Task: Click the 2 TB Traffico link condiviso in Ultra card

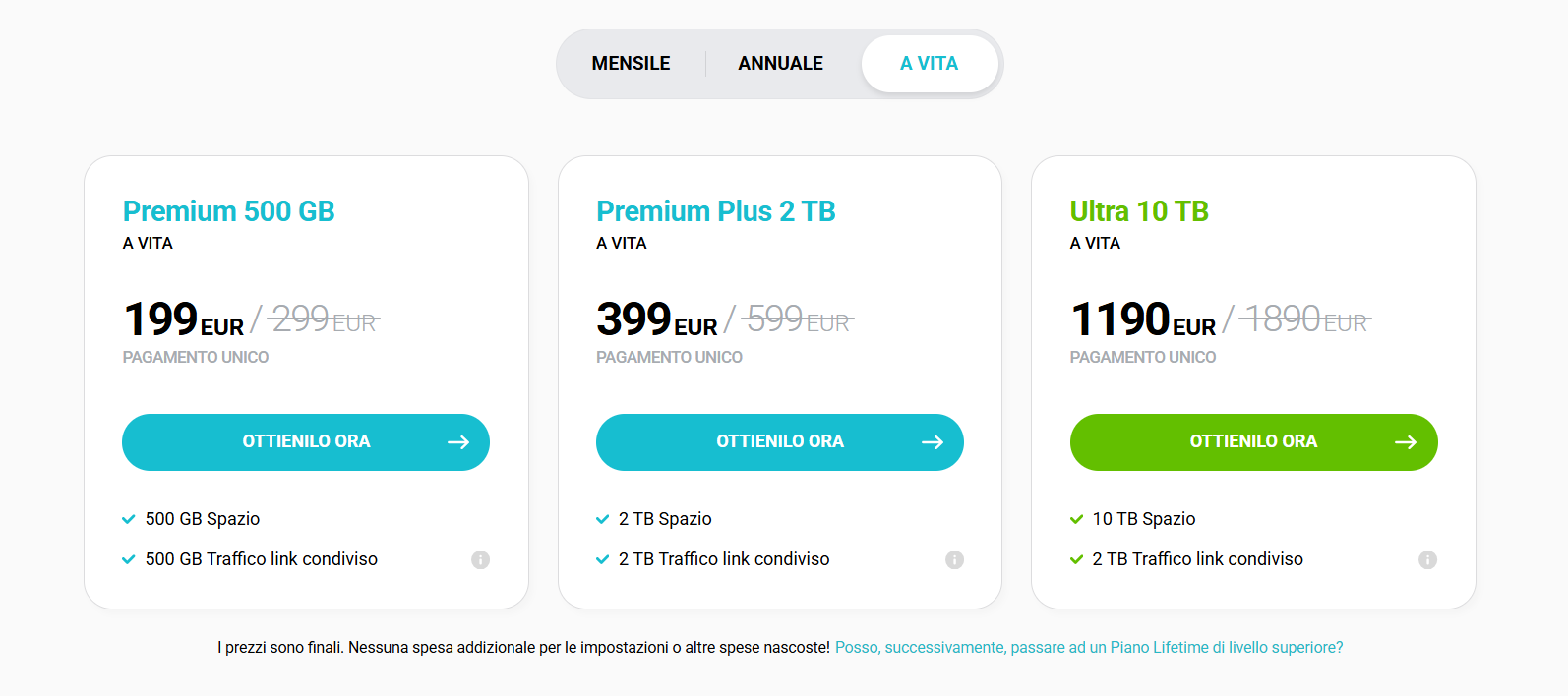Action: [x=1197, y=559]
